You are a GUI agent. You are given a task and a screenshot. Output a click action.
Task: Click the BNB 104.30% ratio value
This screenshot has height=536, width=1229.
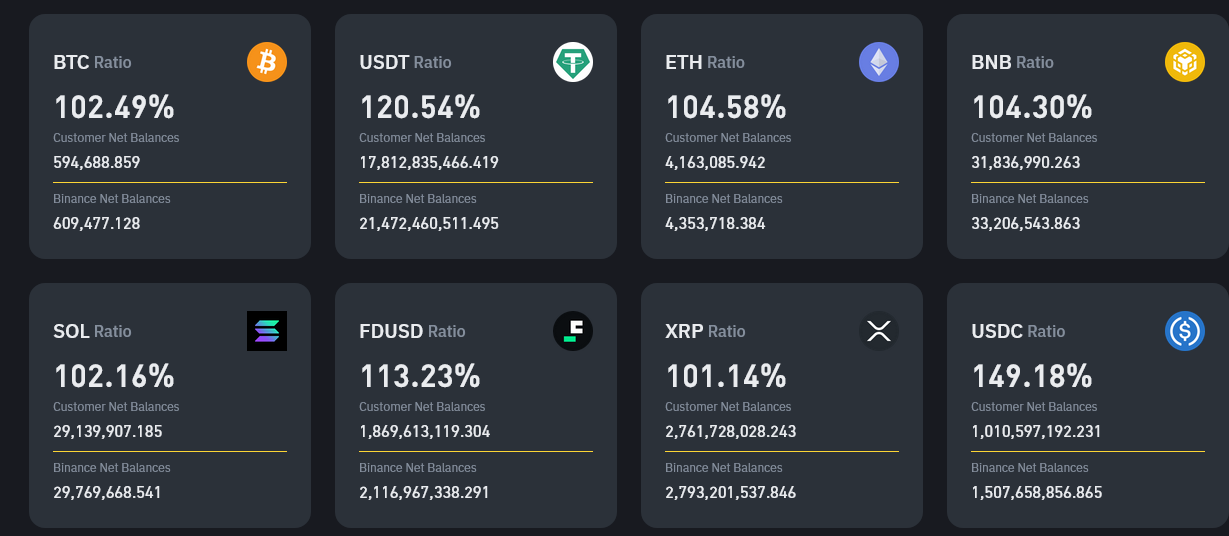[x=1032, y=106]
